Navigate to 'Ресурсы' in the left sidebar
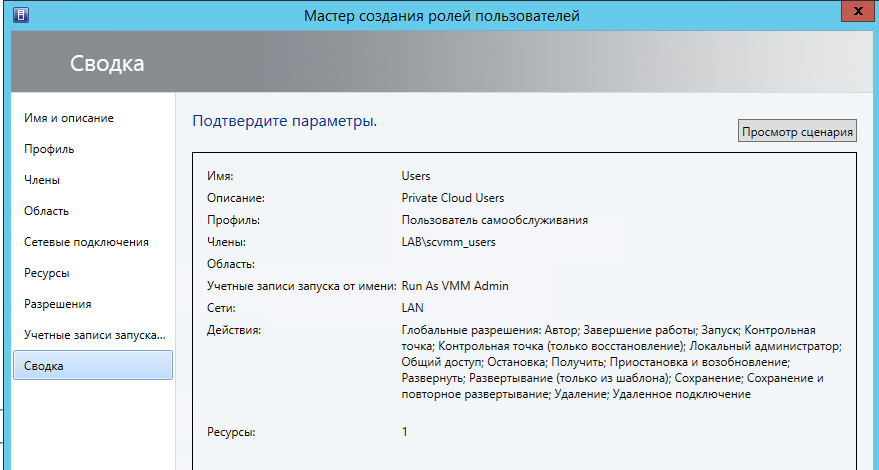 pos(47,273)
